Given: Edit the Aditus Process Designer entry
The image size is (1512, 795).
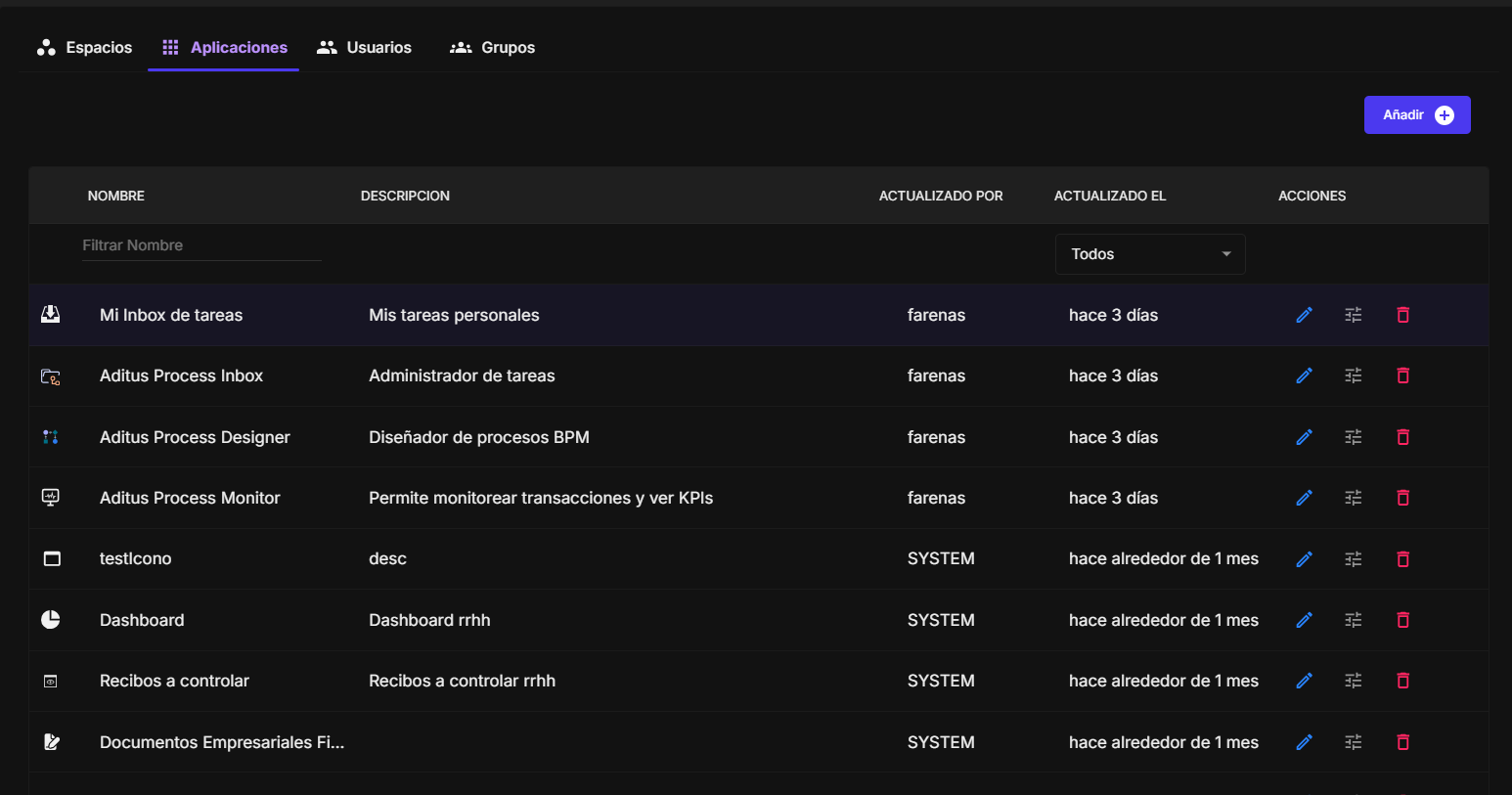Looking at the screenshot, I should point(1304,437).
